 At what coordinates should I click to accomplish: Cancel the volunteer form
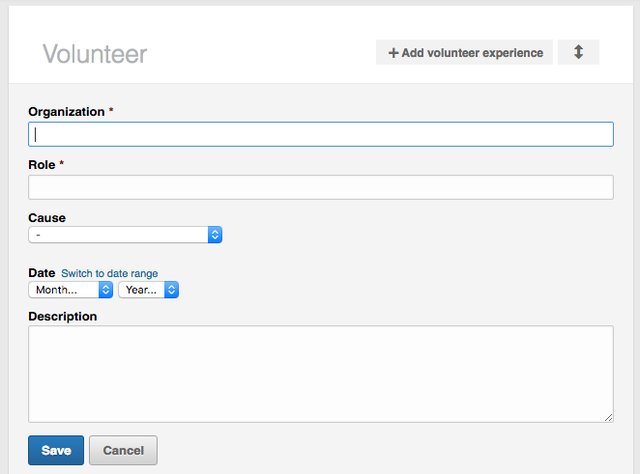click(123, 450)
